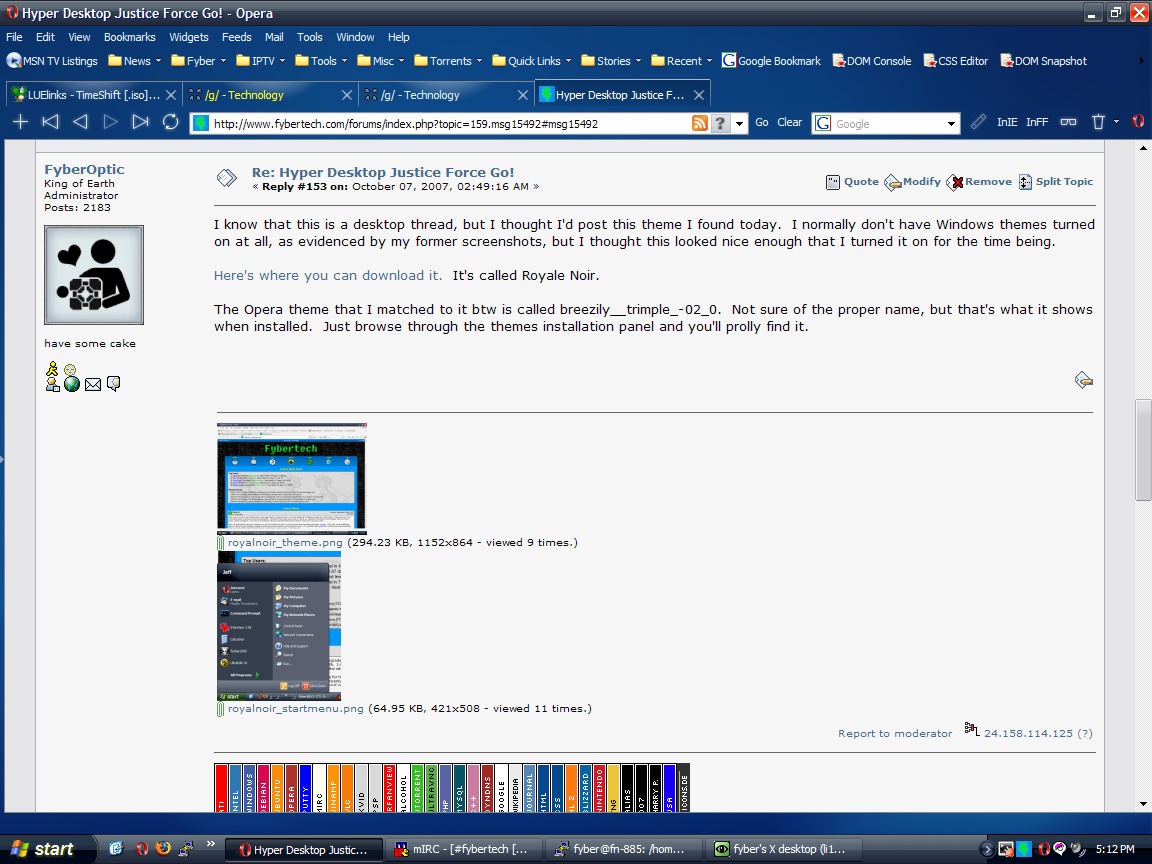1152x864 pixels.
Task: Expand the Fyber bookmark folder
Action: pos(198,61)
